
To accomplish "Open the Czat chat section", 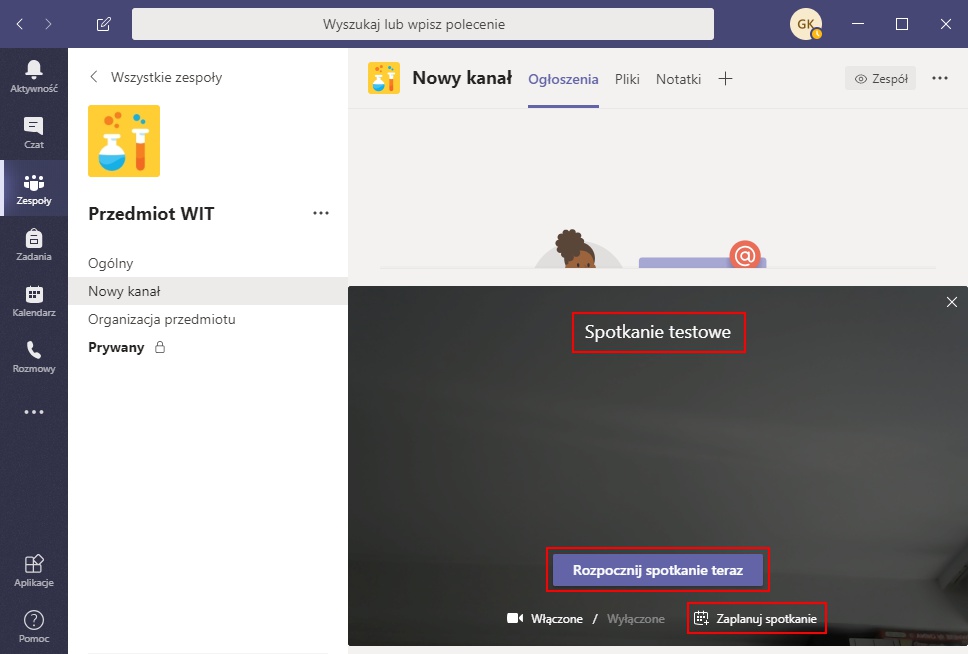I will click(34, 132).
